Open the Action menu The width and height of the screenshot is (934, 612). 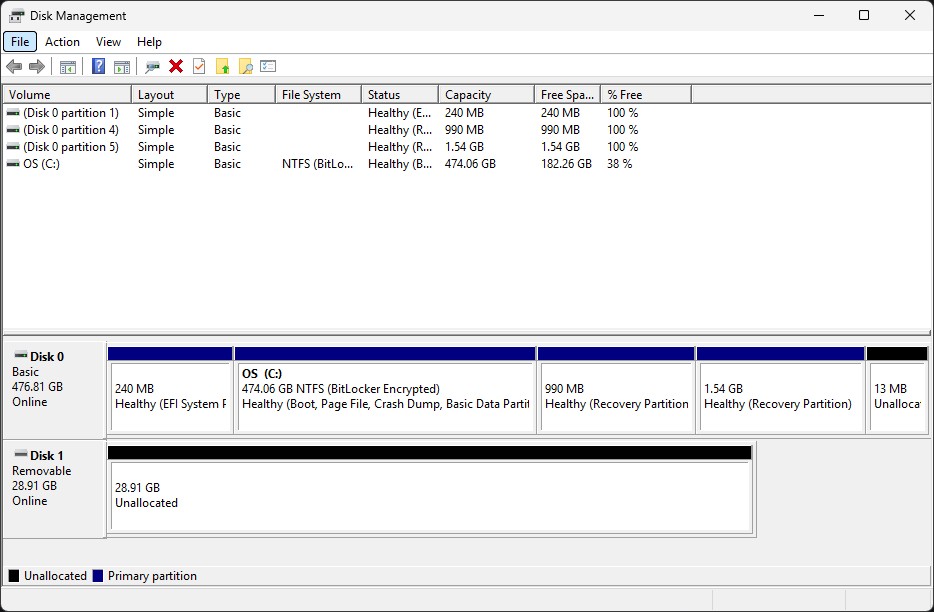coord(62,41)
